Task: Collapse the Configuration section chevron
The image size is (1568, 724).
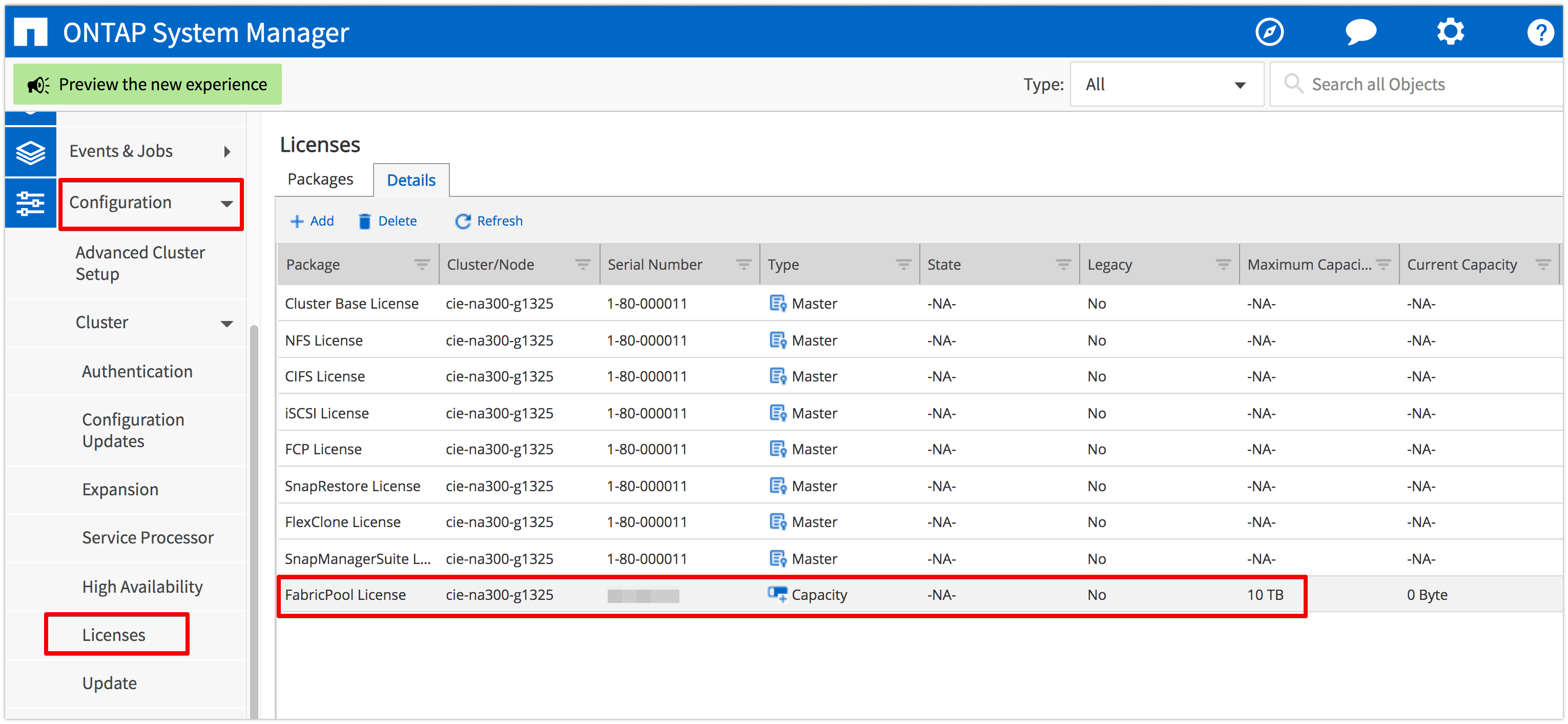Action: point(226,205)
